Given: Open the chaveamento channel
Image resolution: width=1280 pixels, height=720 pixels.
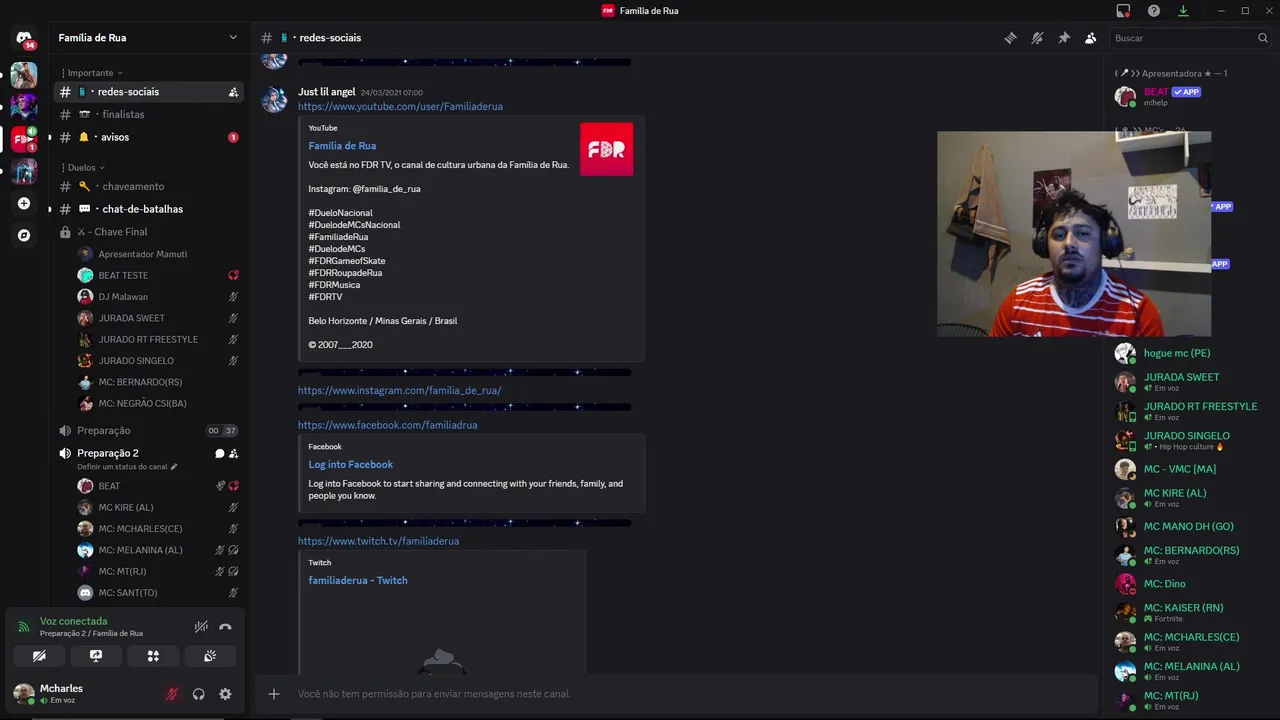Looking at the screenshot, I should 148,186.
